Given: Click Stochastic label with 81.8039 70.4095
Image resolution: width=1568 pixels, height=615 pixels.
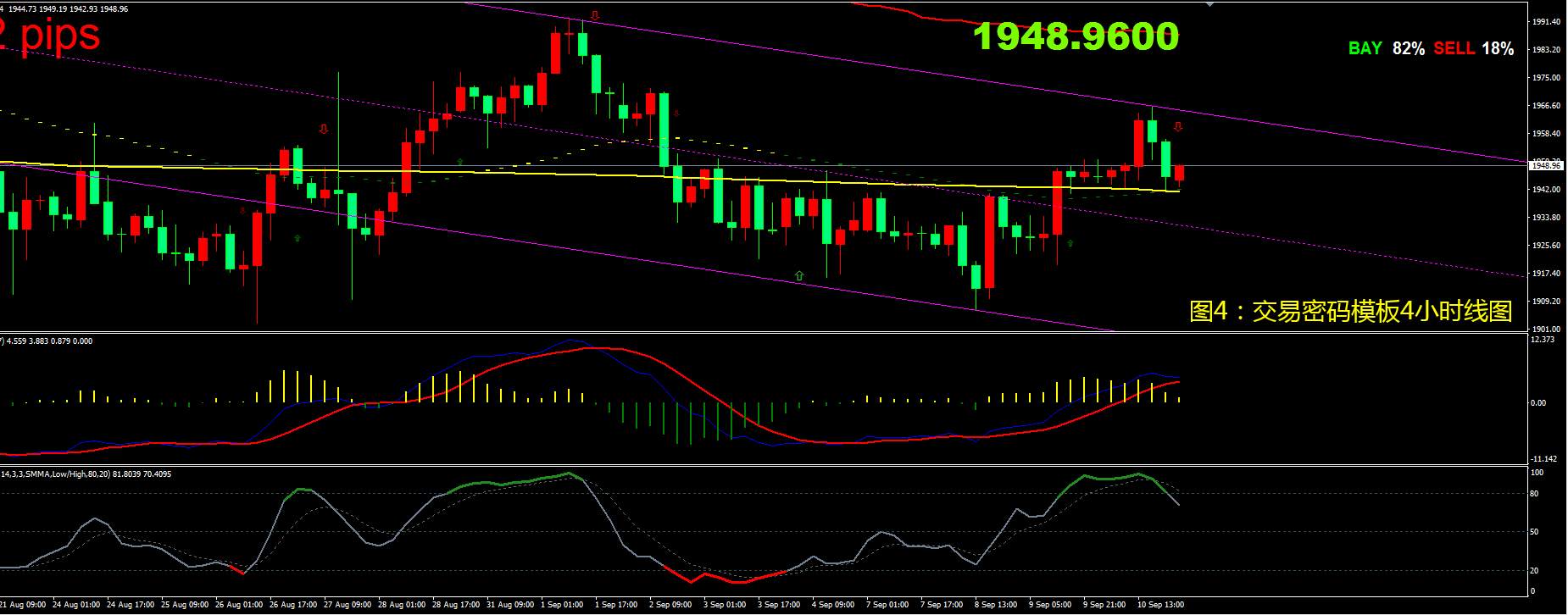Looking at the screenshot, I should (x=86, y=474).
